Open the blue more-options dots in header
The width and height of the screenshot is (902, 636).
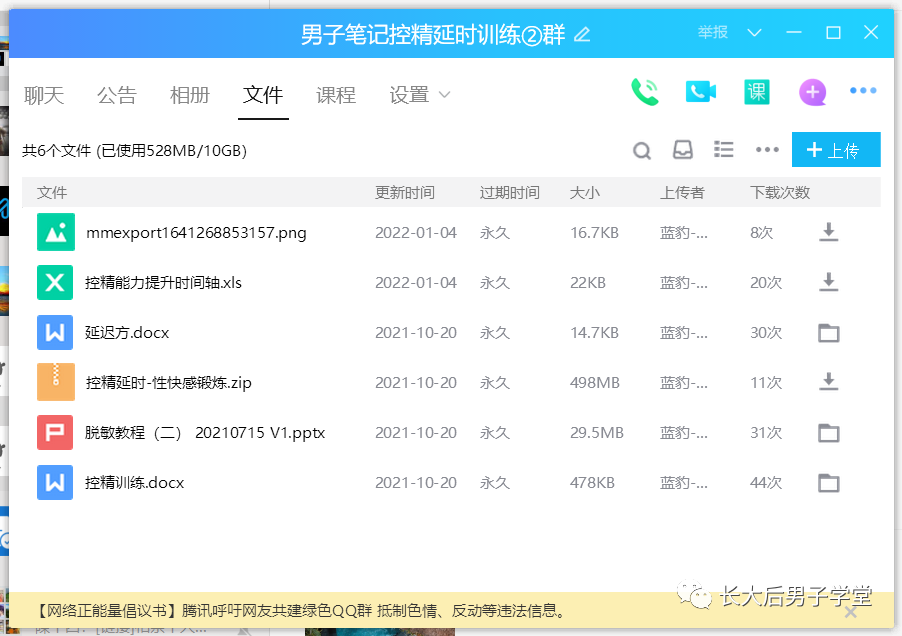point(863,90)
